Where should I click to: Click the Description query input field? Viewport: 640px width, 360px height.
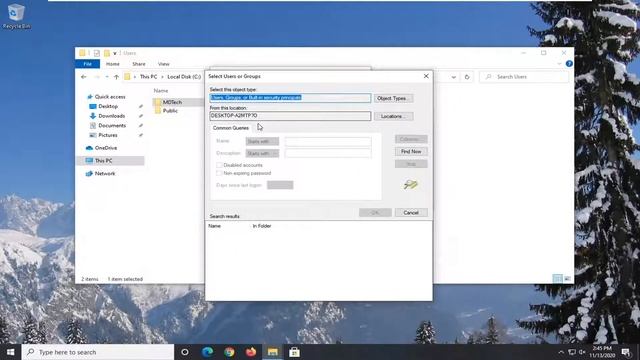(328, 153)
